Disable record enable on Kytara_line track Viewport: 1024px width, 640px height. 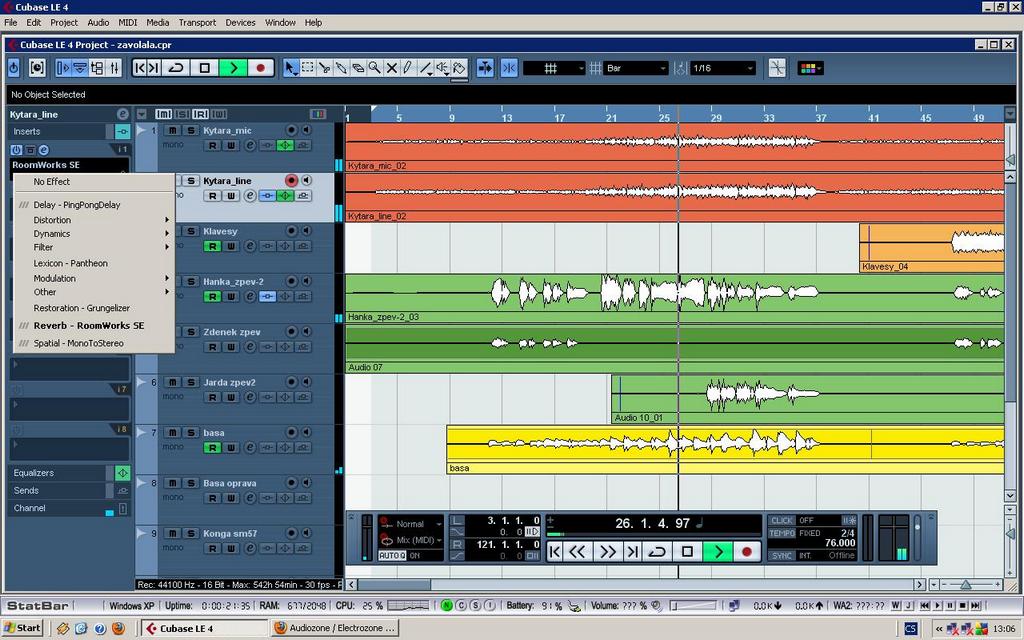pyautogui.click(x=291, y=181)
